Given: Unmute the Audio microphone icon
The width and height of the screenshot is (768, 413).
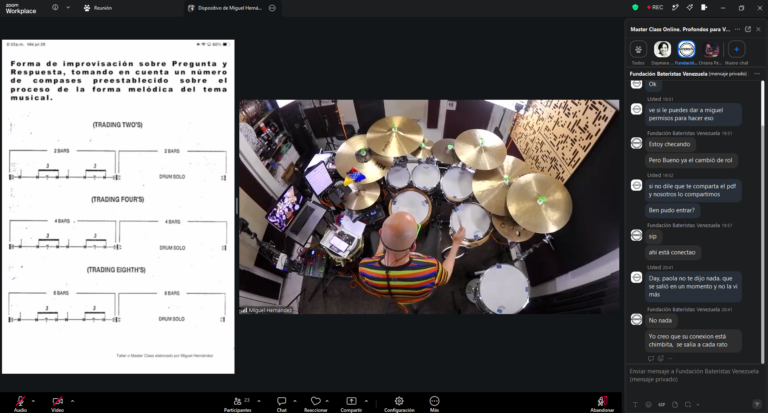Looking at the screenshot, I should click(x=20, y=401).
